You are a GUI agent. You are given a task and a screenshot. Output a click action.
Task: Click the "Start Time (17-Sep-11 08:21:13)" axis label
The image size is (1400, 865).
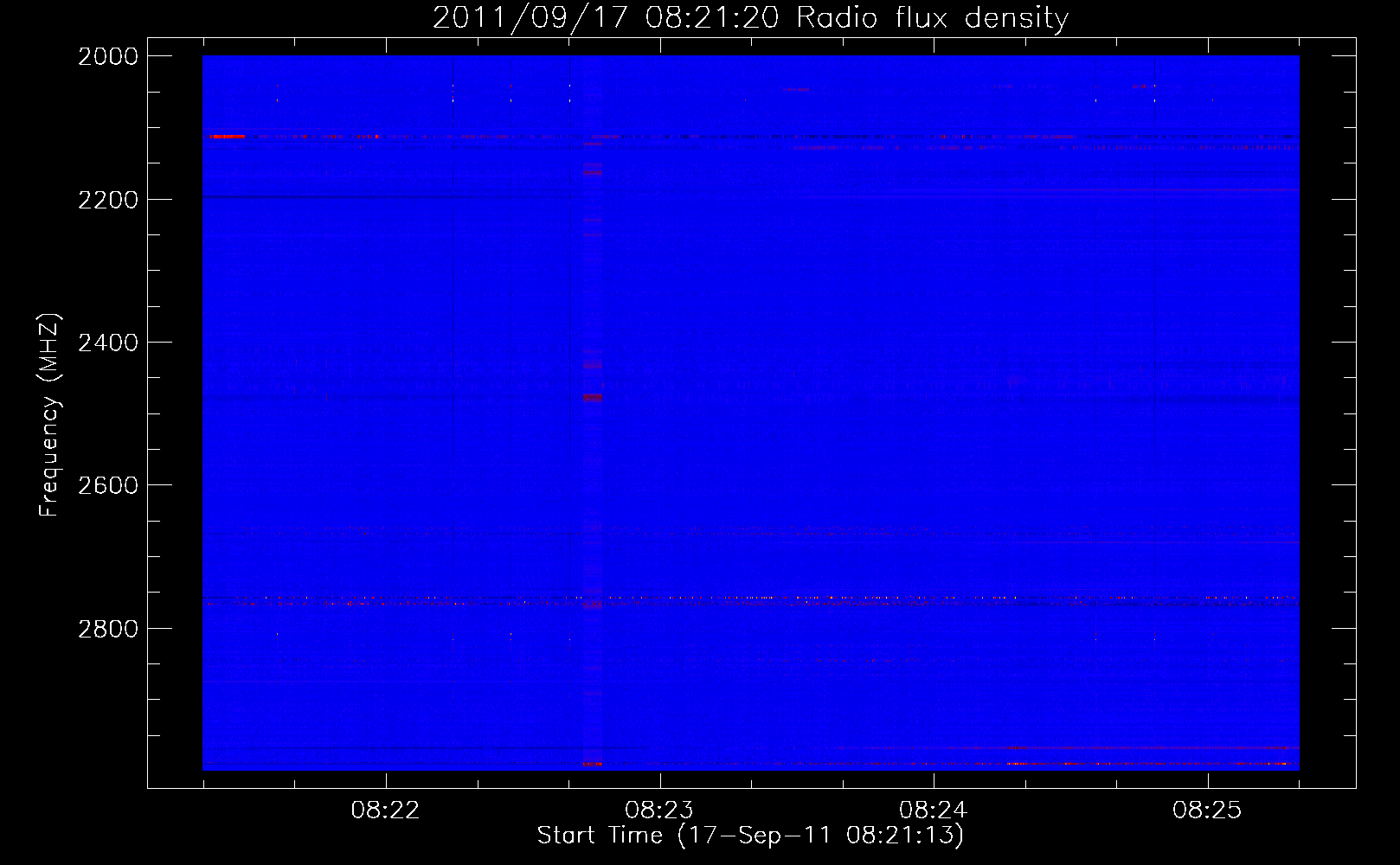(x=750, y=836)
